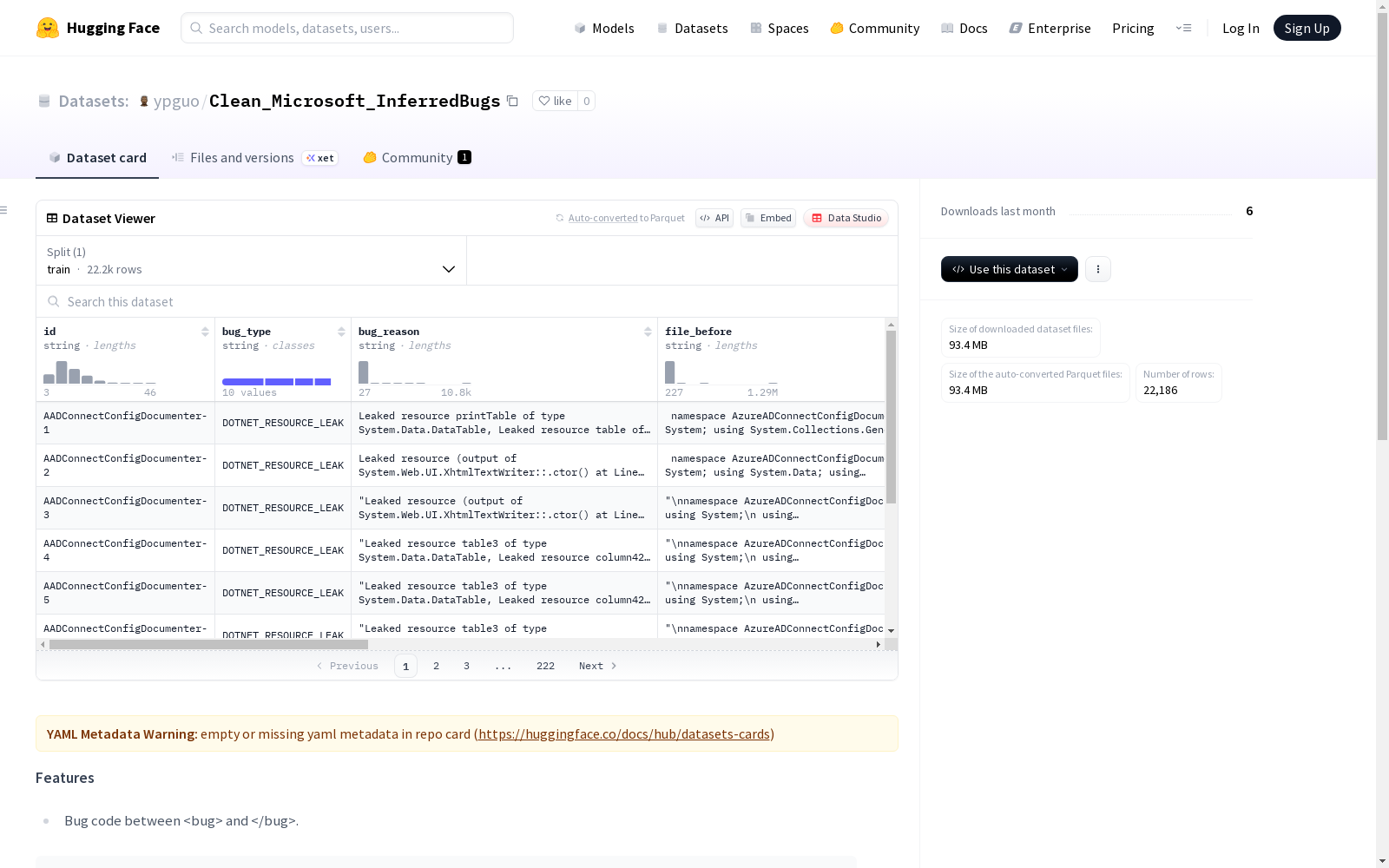This screenshot has height=868, width=1389.
Task: Click the table horizontal scrollbar thumb
Action: click(x=208, y=644)
